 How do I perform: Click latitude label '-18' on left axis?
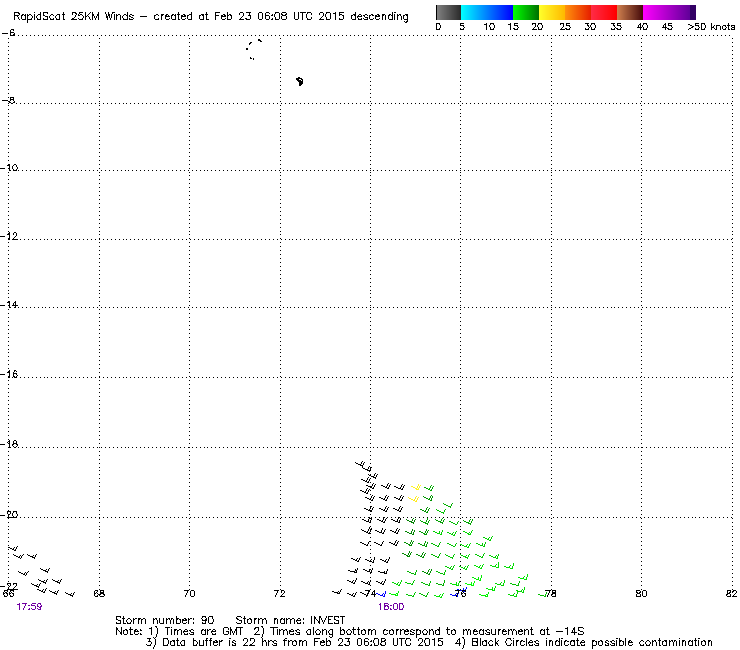[x=9, y=444]
